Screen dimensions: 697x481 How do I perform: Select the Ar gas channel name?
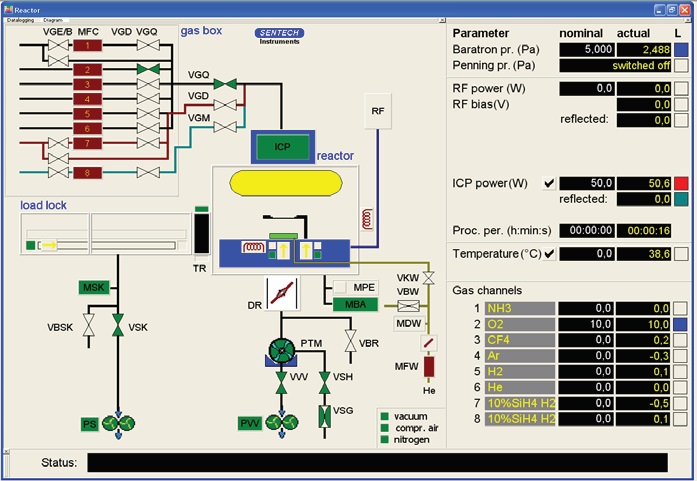(x=520, y=356)
